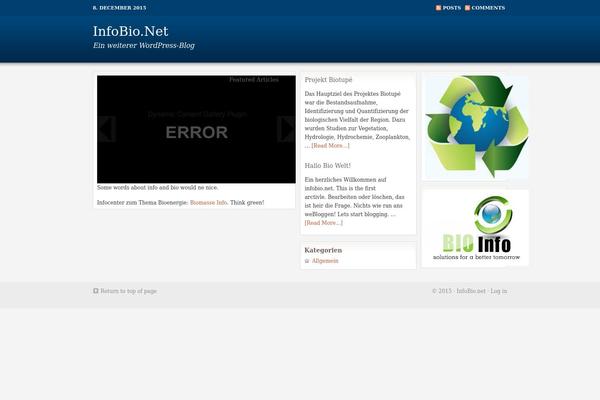Open the InfoBio.net footer link

471,291
